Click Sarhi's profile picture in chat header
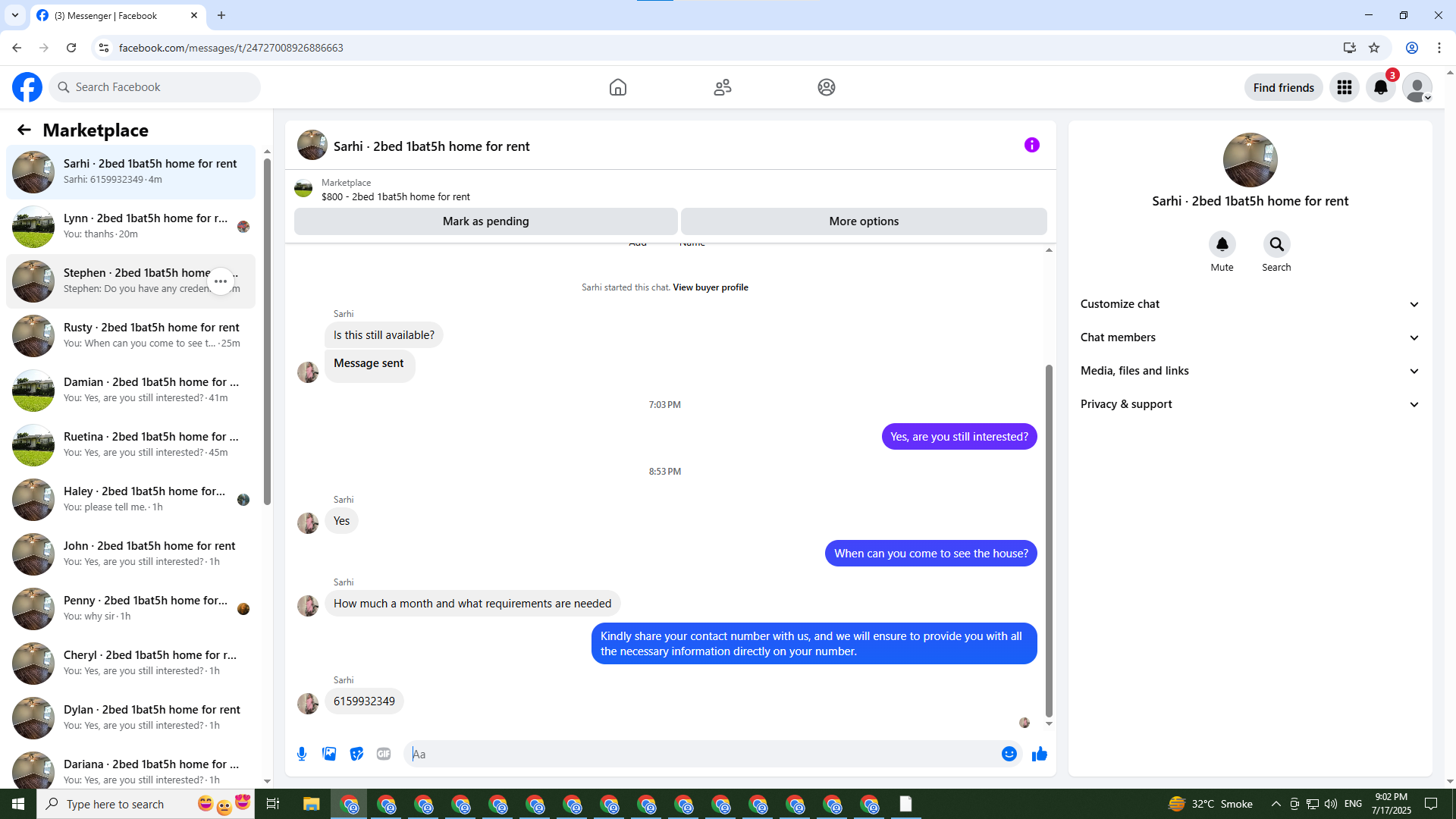This screenshot has height=819, width=1456. point(312,145)
